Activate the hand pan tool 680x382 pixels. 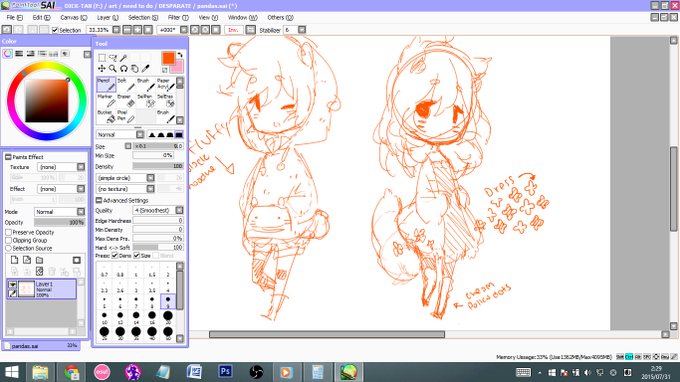(134, 69)
